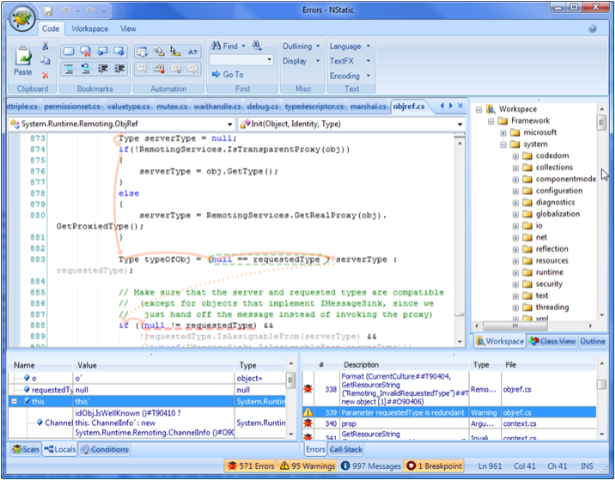Collapse the 'this' variable in Locals
The width and height of the screenshot is (615, 480).
coord(14,401)
